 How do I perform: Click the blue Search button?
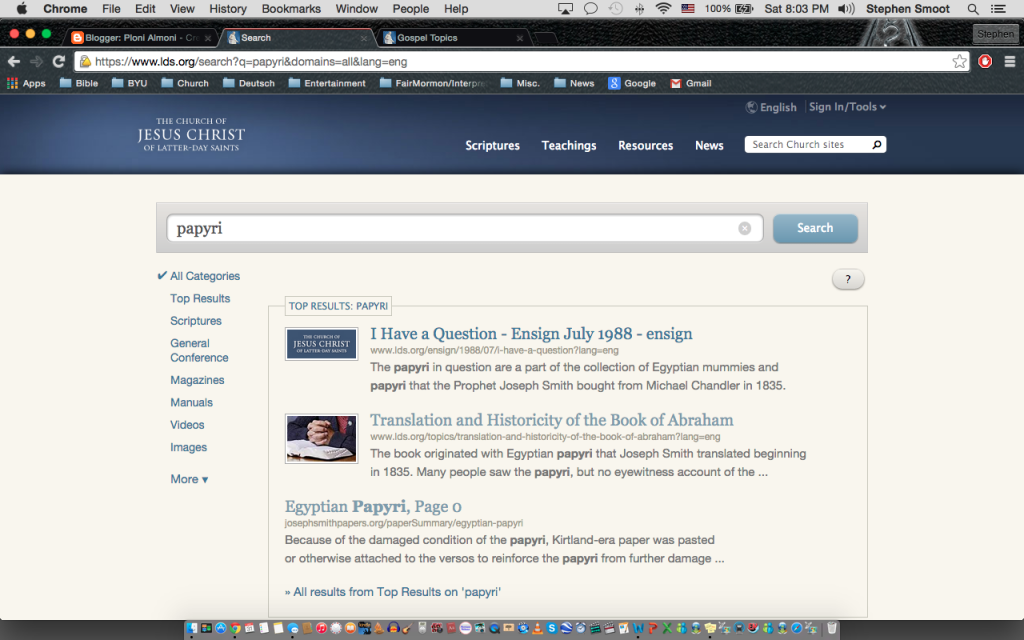coord(815,228)
